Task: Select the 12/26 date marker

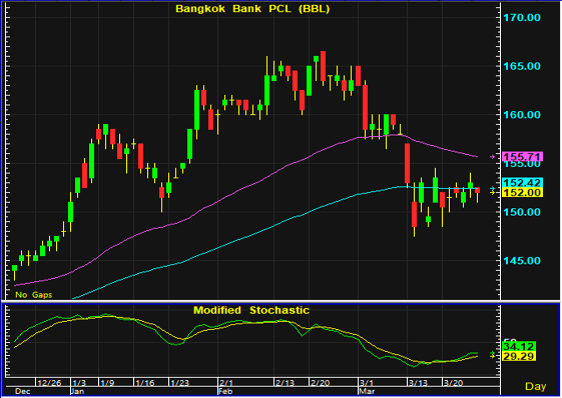Action: click(49, 383)
